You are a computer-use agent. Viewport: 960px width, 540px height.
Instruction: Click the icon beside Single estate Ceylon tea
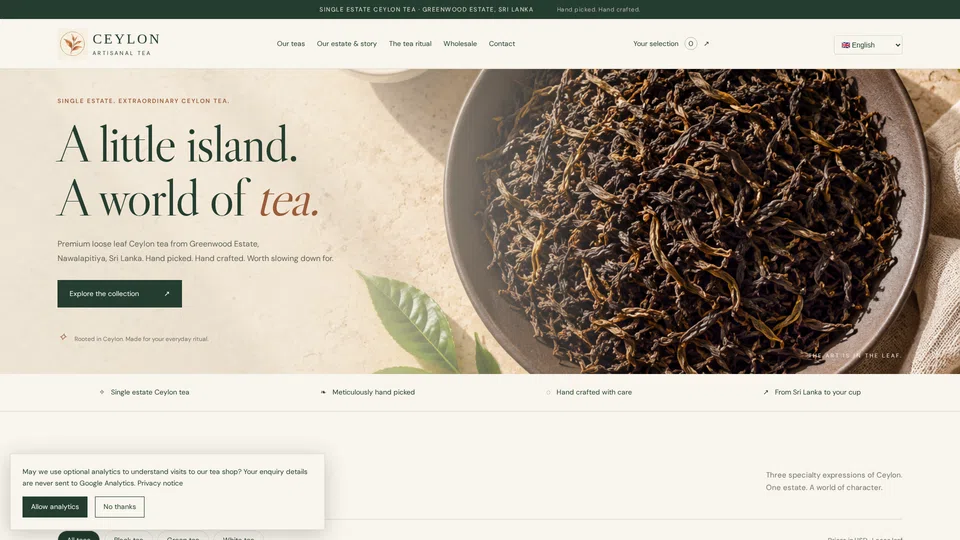tap(102, 392)
